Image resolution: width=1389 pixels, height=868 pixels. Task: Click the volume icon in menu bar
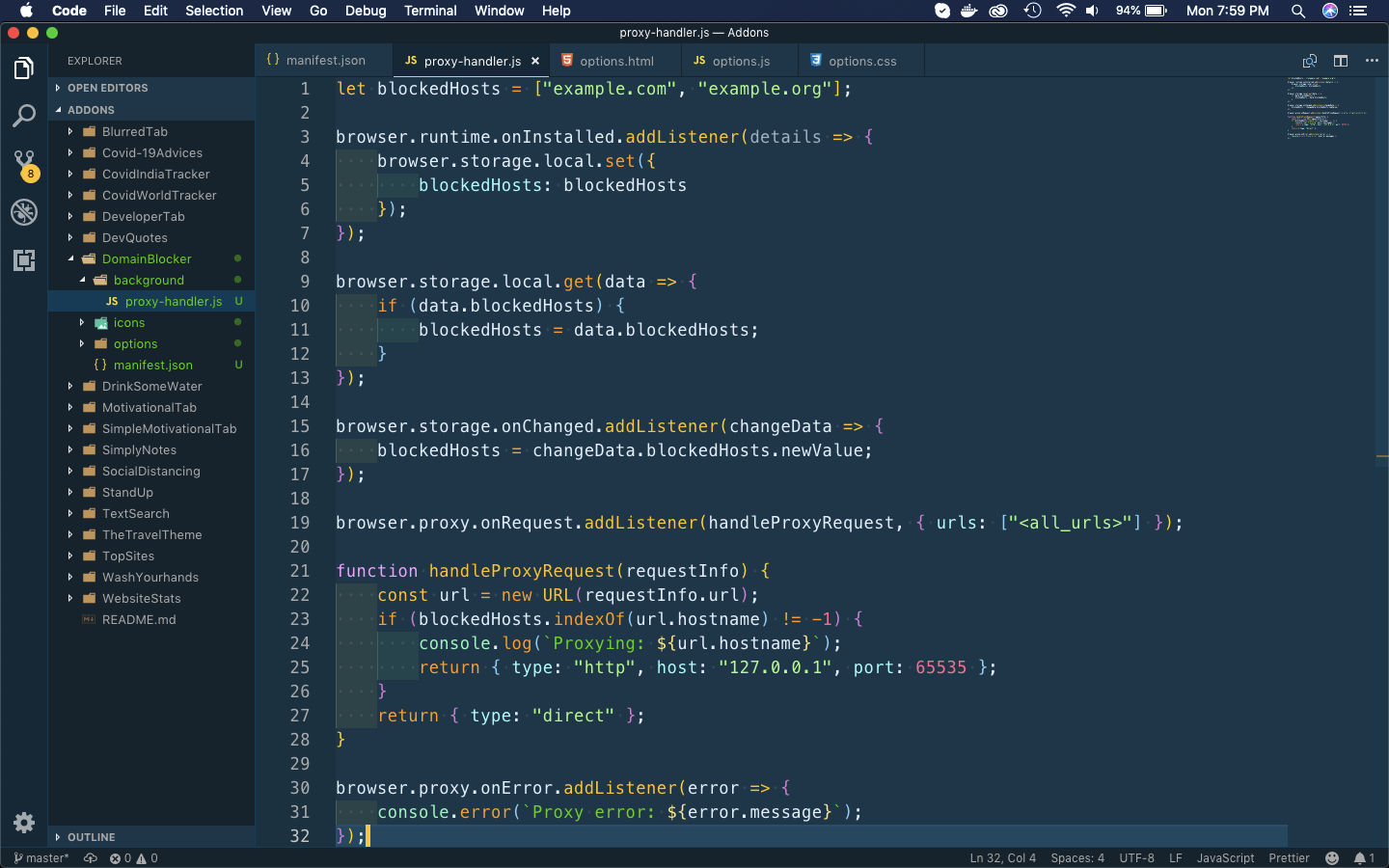pos(1092,11)
